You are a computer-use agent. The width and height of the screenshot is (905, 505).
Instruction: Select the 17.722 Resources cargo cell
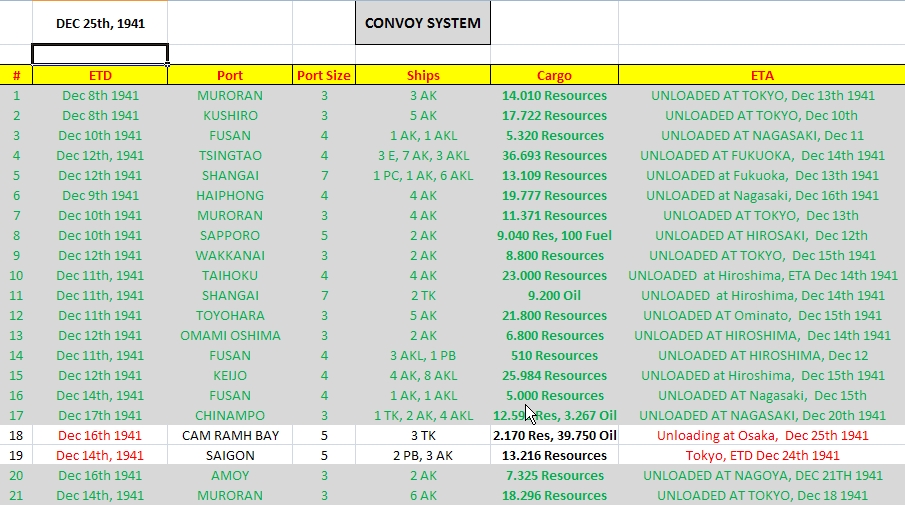[554, 115]
